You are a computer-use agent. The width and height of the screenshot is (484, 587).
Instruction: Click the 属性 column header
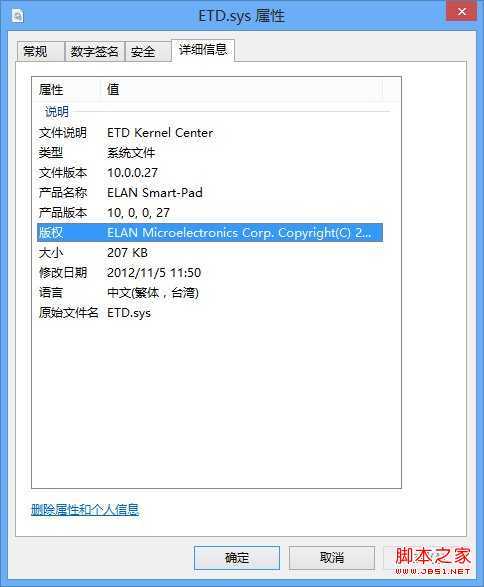click(67, 89)
